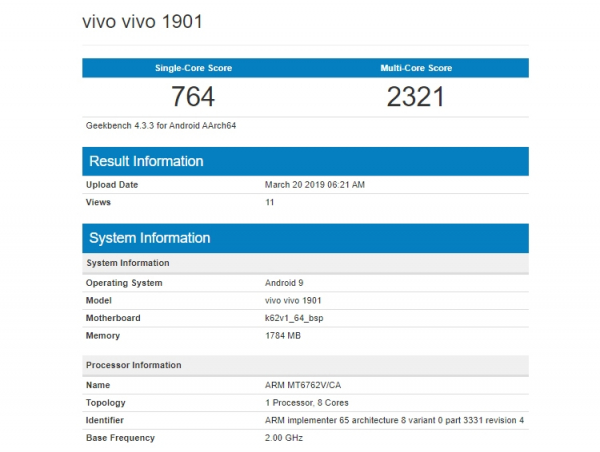Select the Android 9 value
This screenshot has height=452, width=600.
pyautogui.click(x=285, y=283)
